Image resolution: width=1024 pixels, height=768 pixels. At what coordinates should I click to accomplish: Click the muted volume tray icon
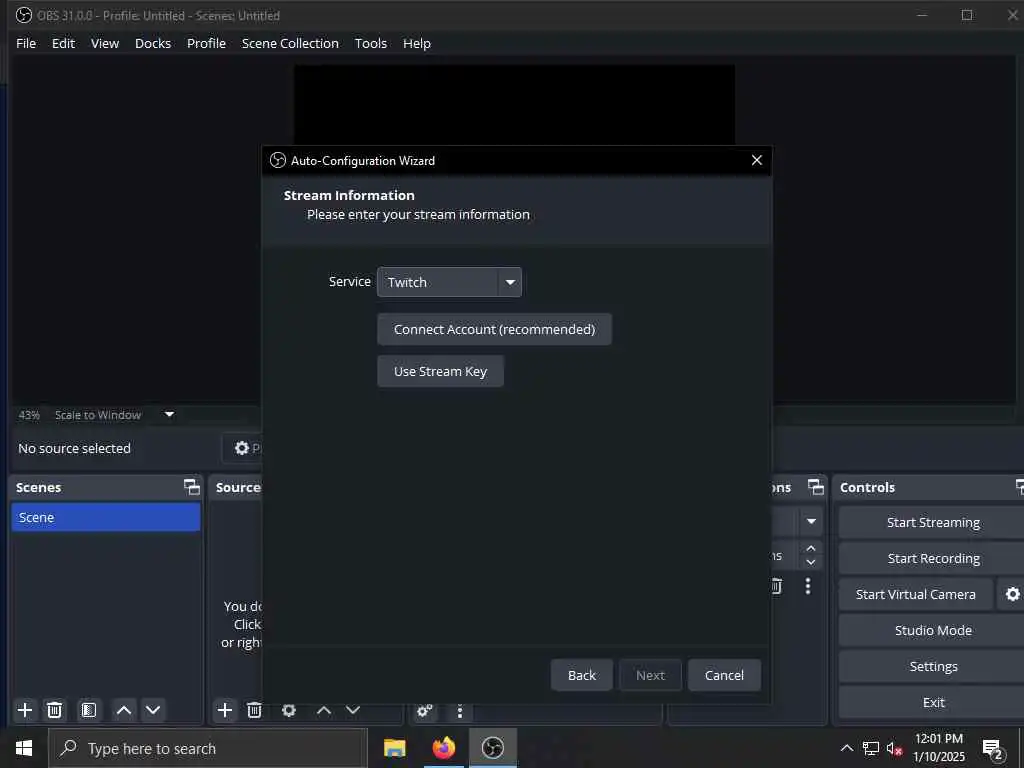[x=894, y=748]
